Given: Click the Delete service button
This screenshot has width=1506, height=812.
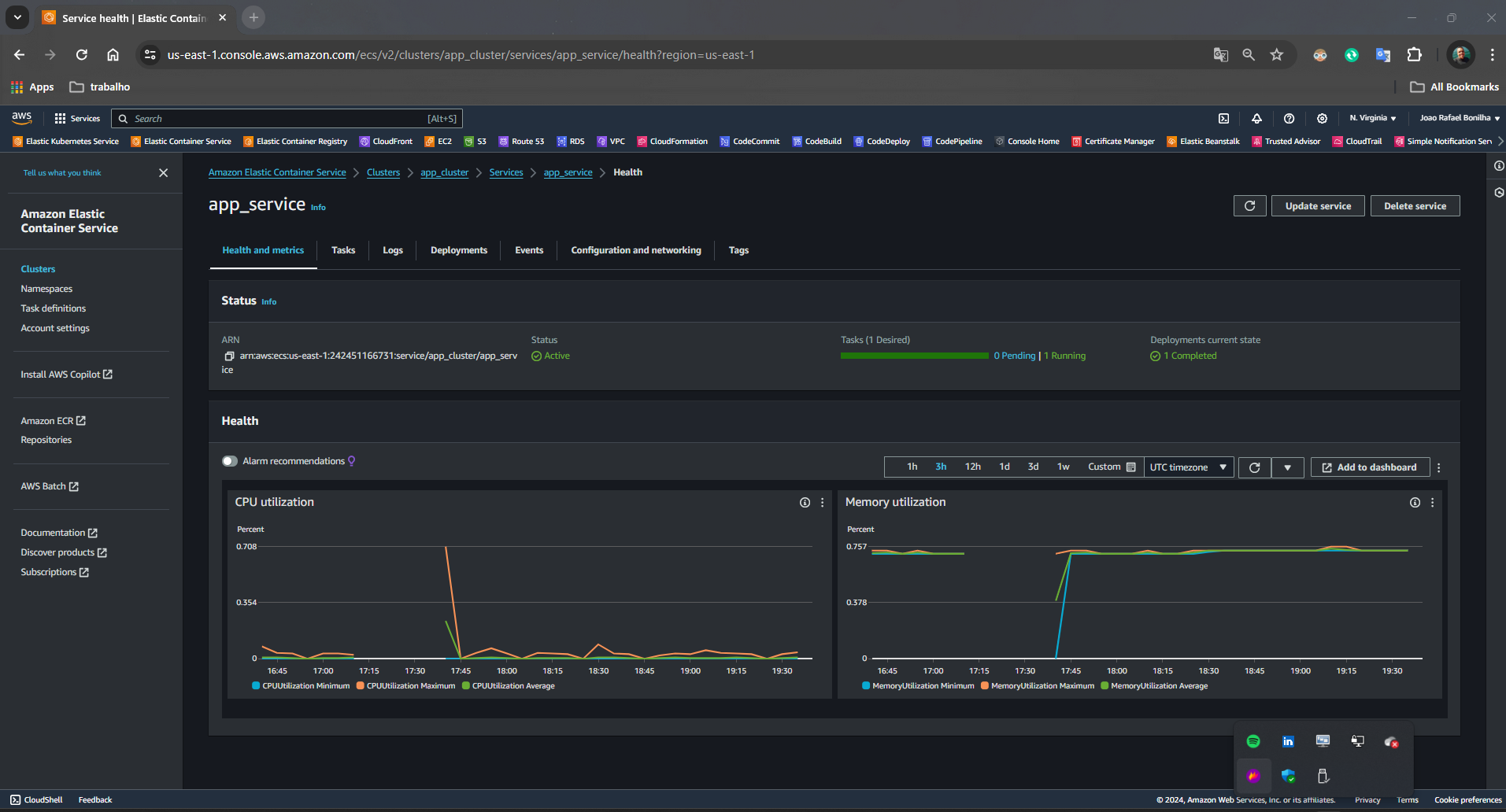Looking at the screenshot, I should tap(1415, 205).
